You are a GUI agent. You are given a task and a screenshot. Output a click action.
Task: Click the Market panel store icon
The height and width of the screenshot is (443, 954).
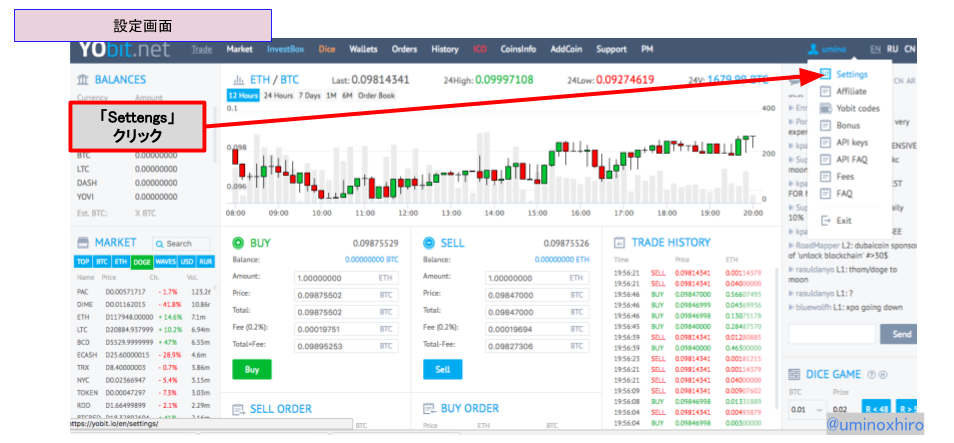pyautogui.click(x=83, y=243)
